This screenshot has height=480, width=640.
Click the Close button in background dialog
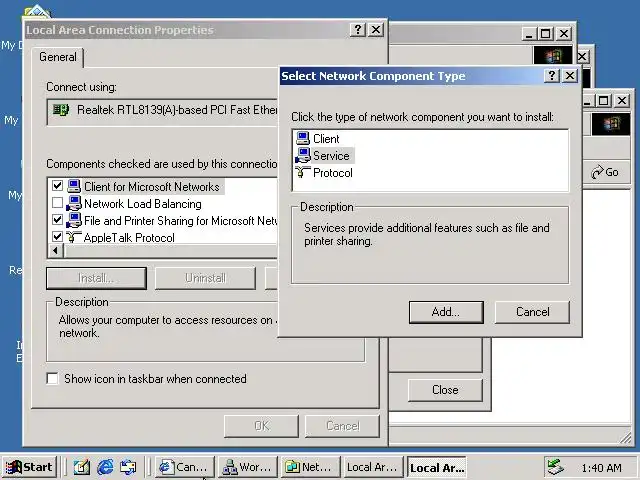pyautogui.click(x=445, y=390)
